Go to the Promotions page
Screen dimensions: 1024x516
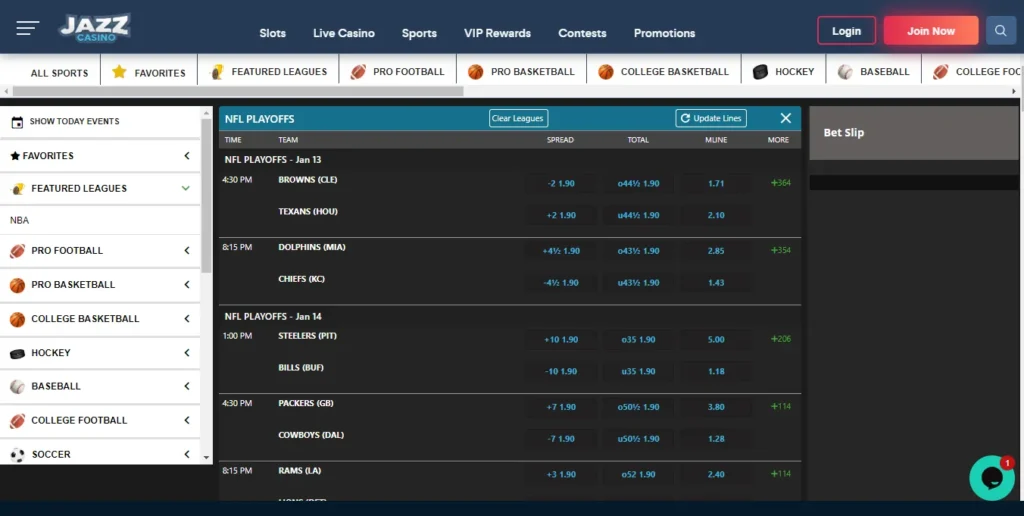pyautogui.click(x=664, y=33)
